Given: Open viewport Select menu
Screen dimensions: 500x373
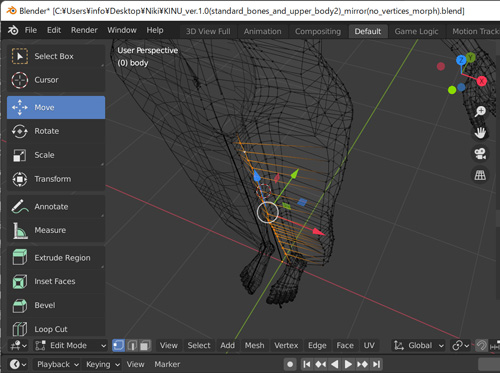Looking at the screenshot, I should pyautogui.click(x=199, y=346).
